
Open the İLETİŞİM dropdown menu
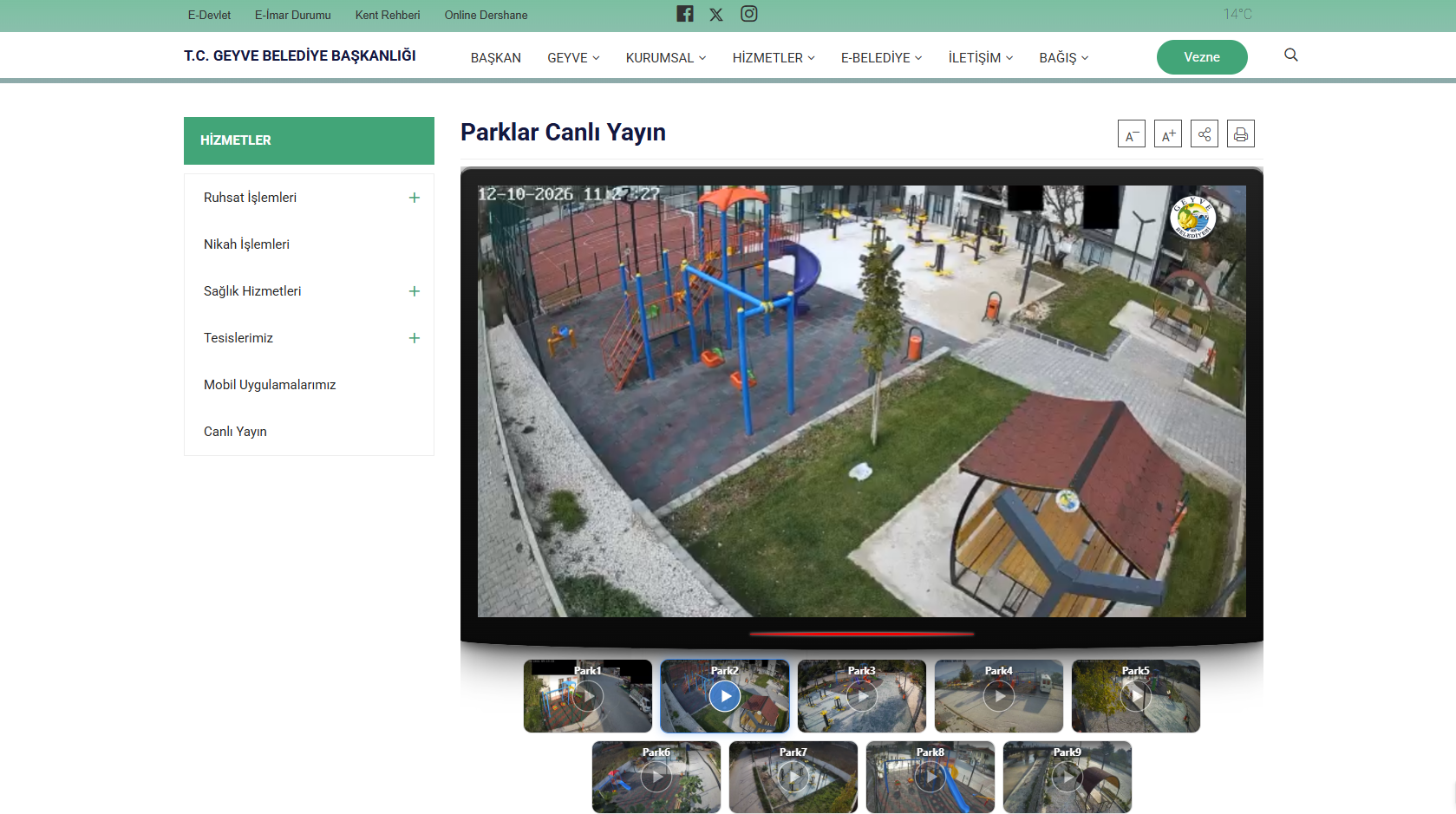click(x=981, y=58)
